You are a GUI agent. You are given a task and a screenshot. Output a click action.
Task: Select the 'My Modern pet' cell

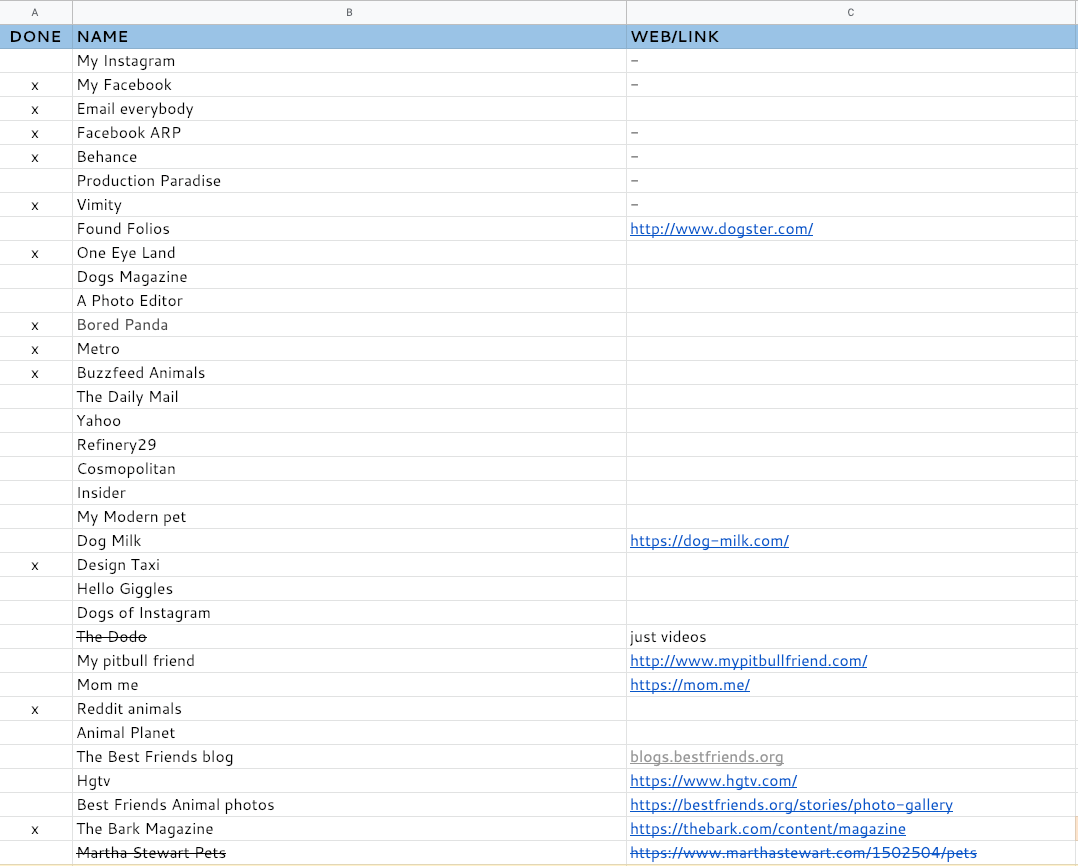tap(349, 517)
